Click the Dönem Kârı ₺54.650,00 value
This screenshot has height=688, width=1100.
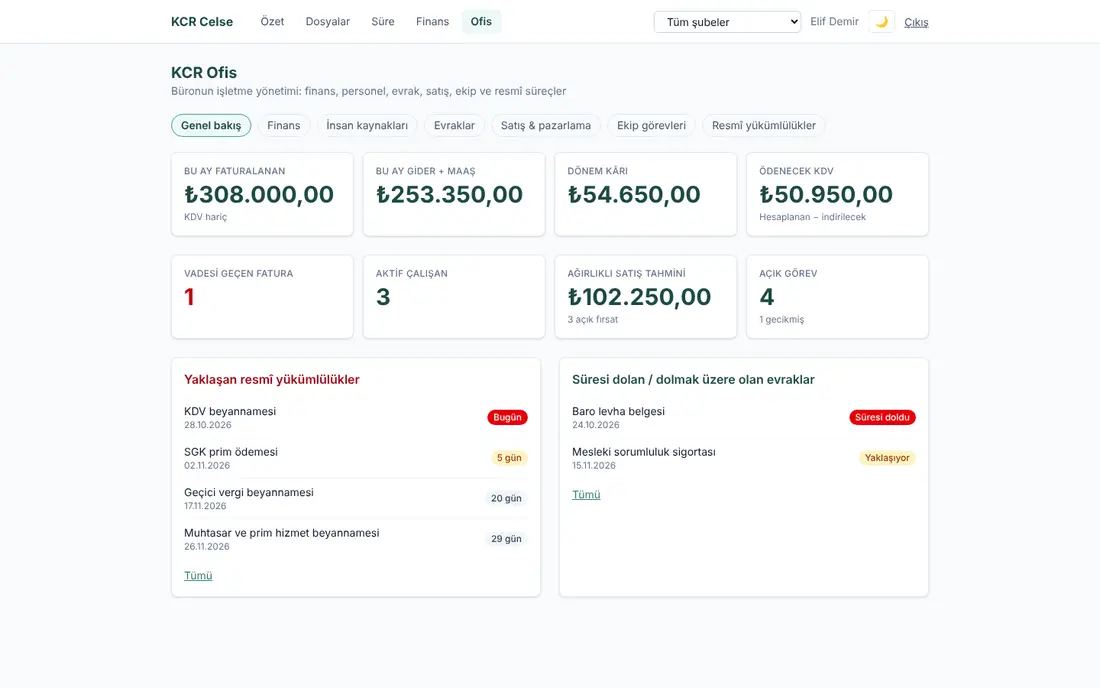pos(634,194)
